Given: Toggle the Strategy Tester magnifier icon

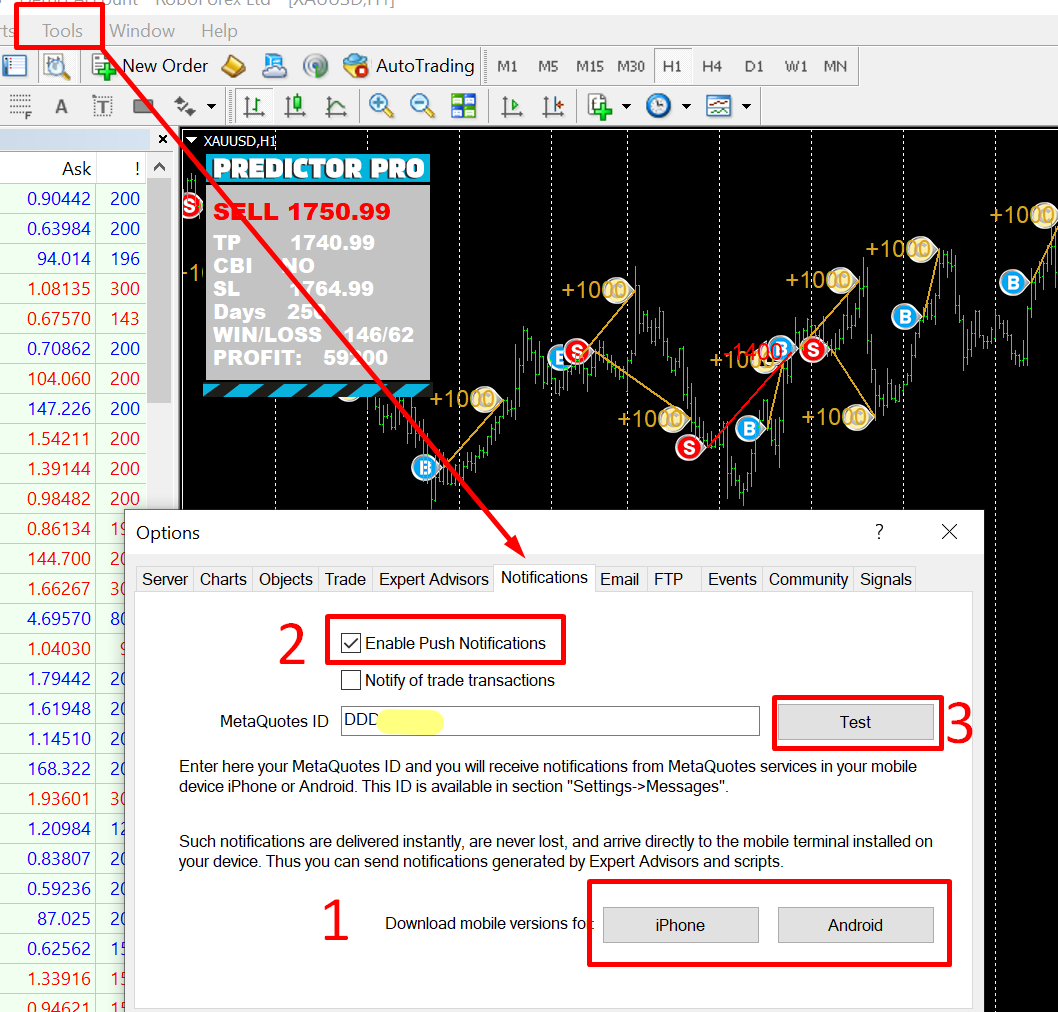Looking at the screenshot, I should pos(57,66).
